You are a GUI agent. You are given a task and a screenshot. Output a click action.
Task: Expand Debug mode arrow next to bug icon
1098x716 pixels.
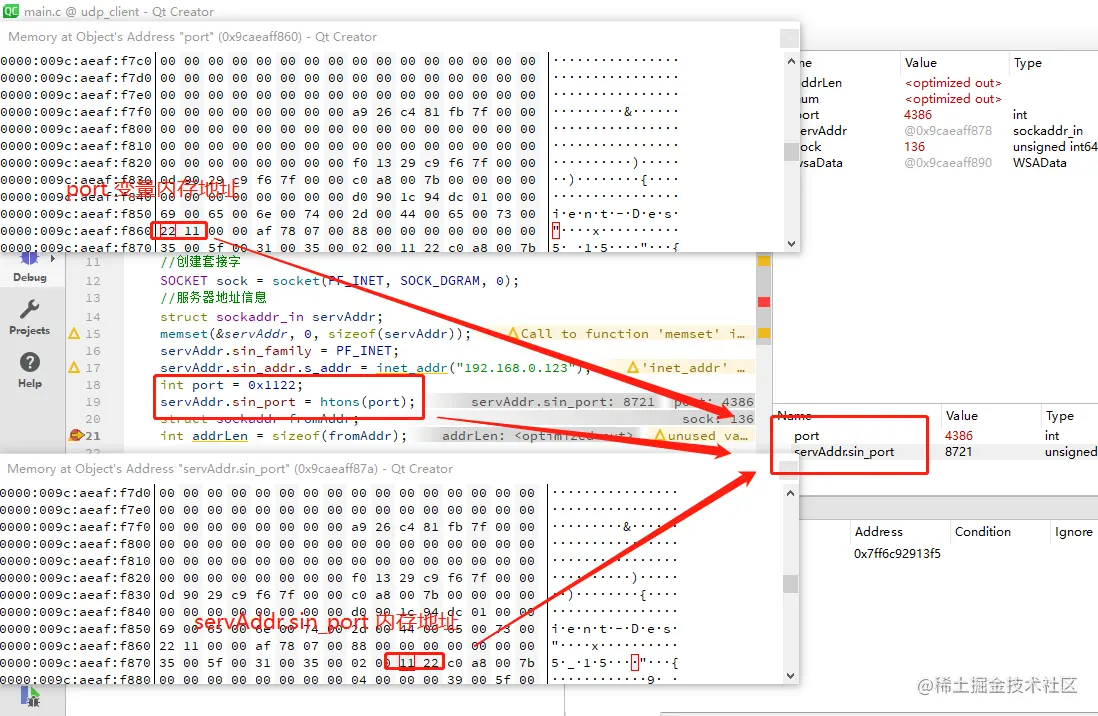53,259
